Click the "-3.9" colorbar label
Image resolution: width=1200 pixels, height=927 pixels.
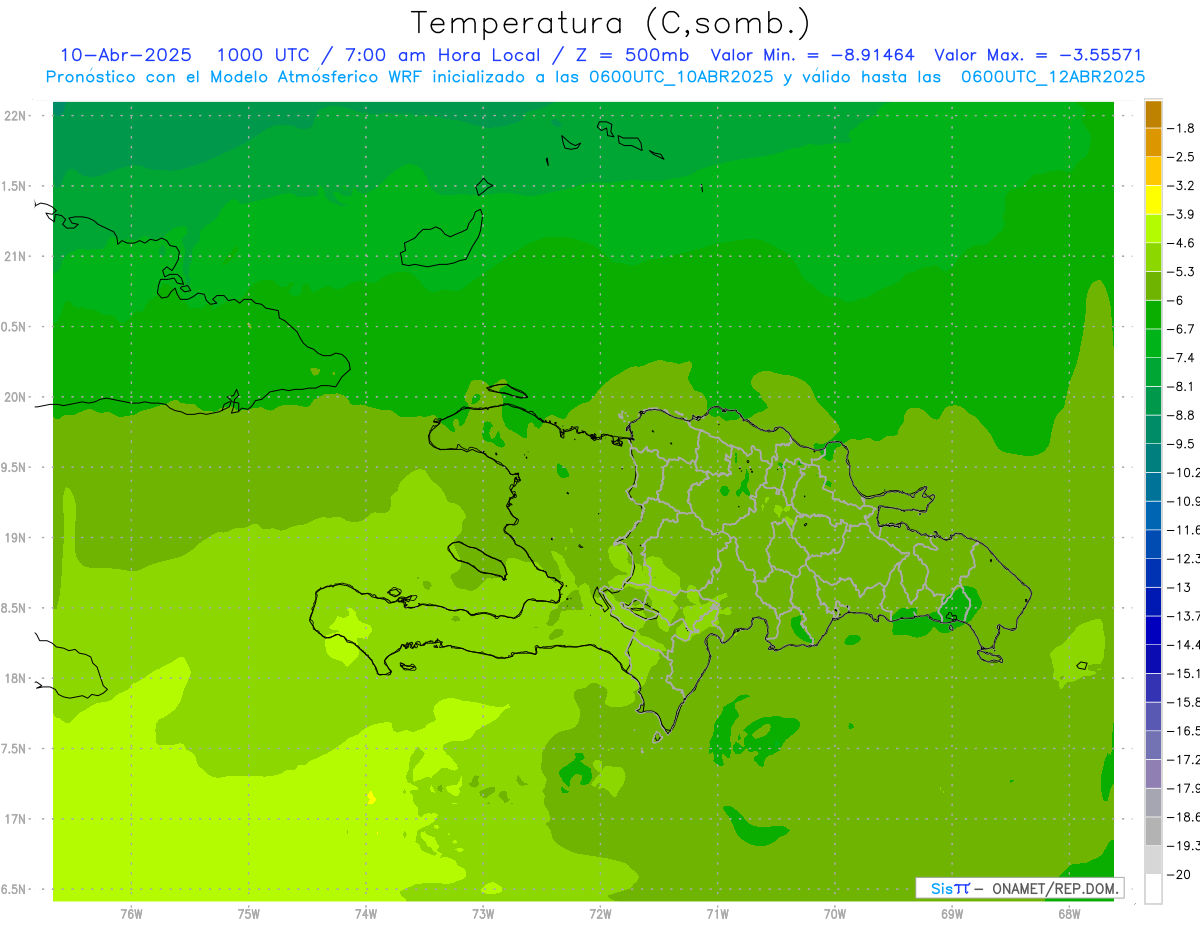(x=1181, y=214)
